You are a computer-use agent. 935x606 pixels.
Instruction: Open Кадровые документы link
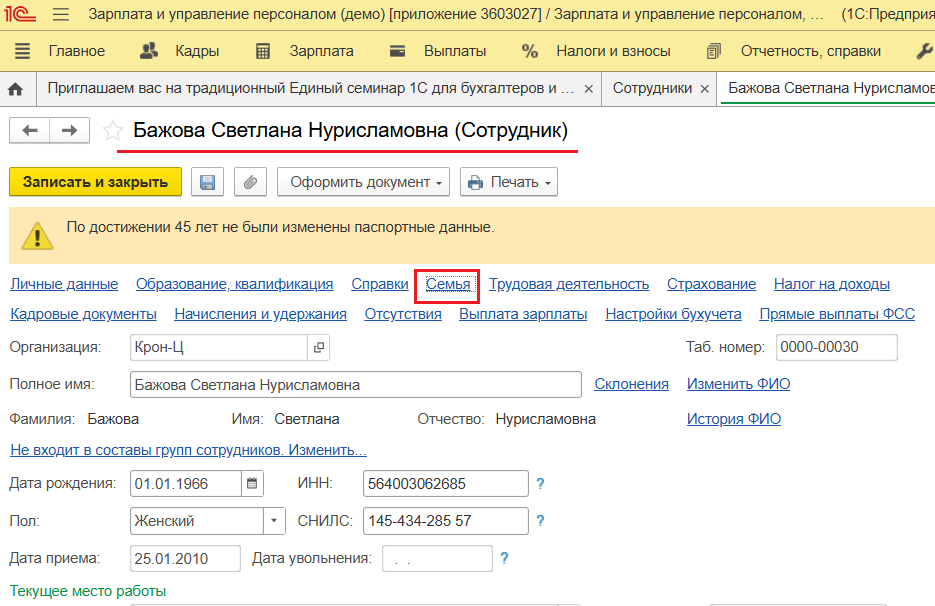click(83, 314)
